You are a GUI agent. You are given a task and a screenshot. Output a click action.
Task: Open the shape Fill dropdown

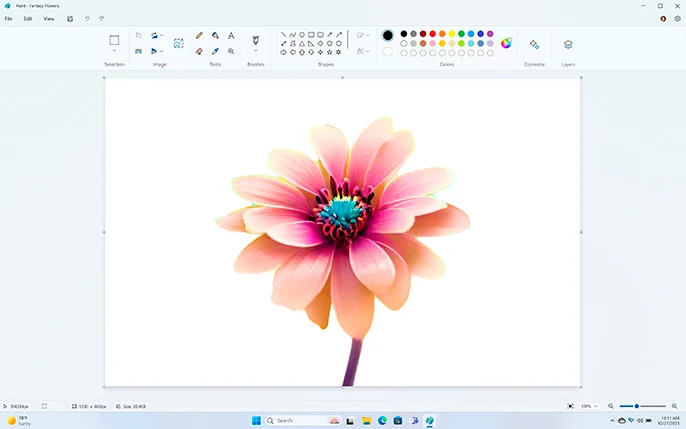(363, 51)
